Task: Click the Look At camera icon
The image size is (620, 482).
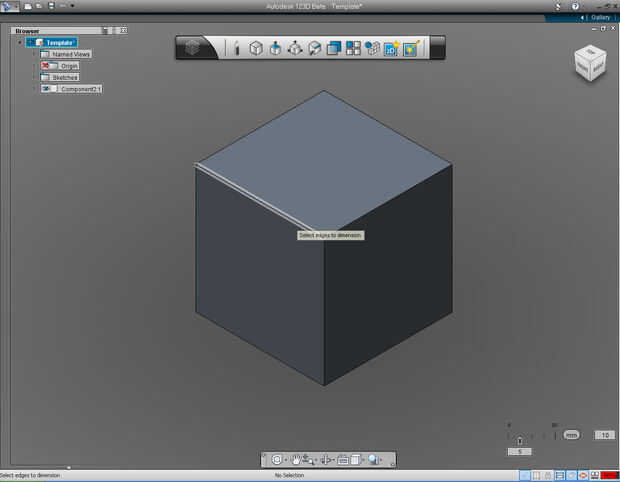Action: 343,460
